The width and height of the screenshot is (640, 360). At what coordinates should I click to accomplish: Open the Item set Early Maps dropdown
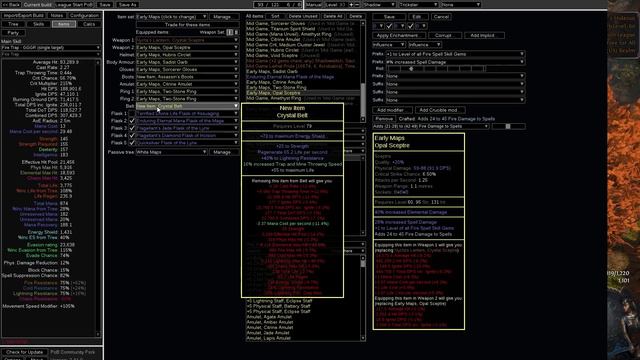point(171,17)
